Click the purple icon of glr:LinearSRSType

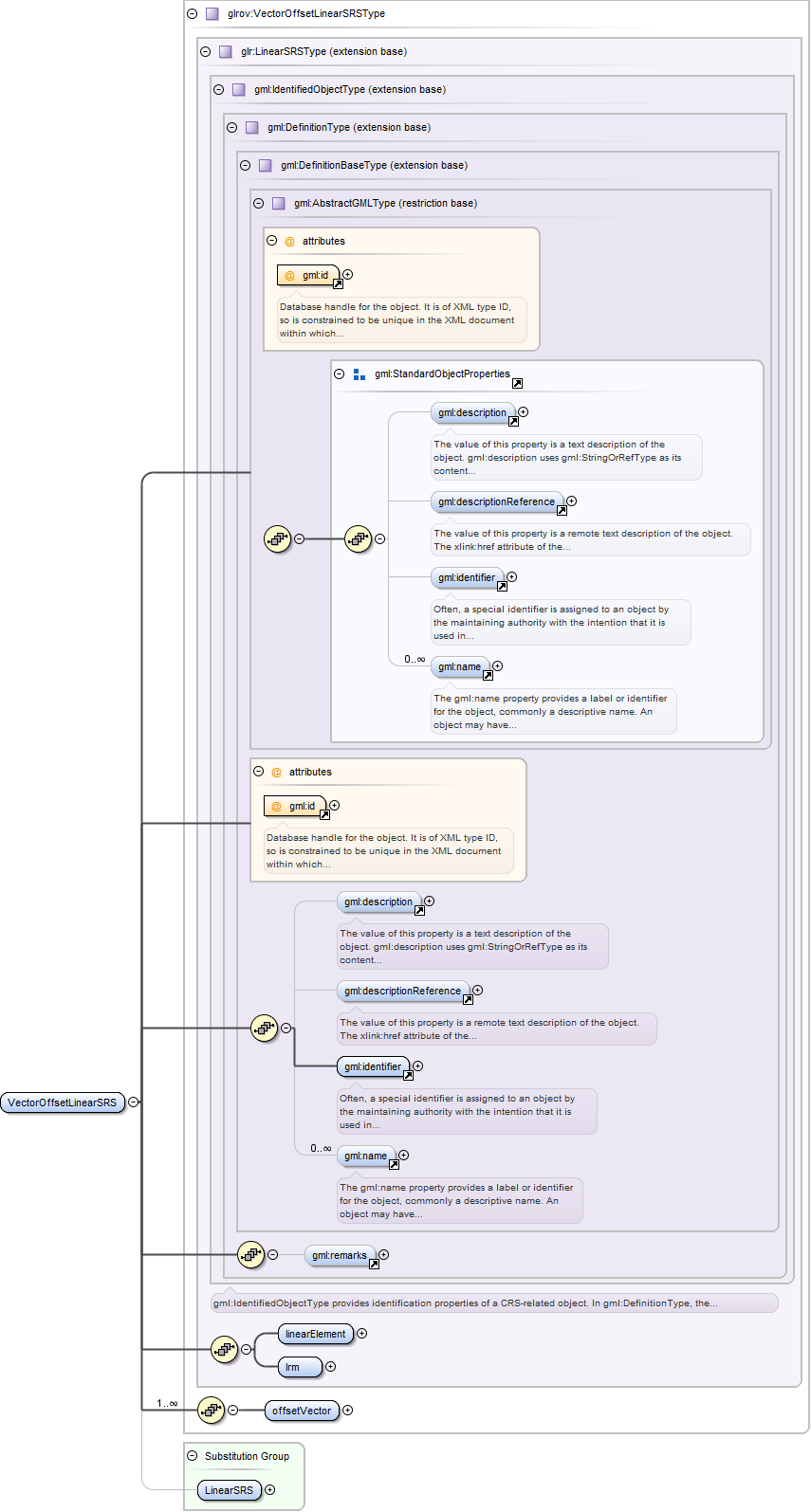click(226, 52)
